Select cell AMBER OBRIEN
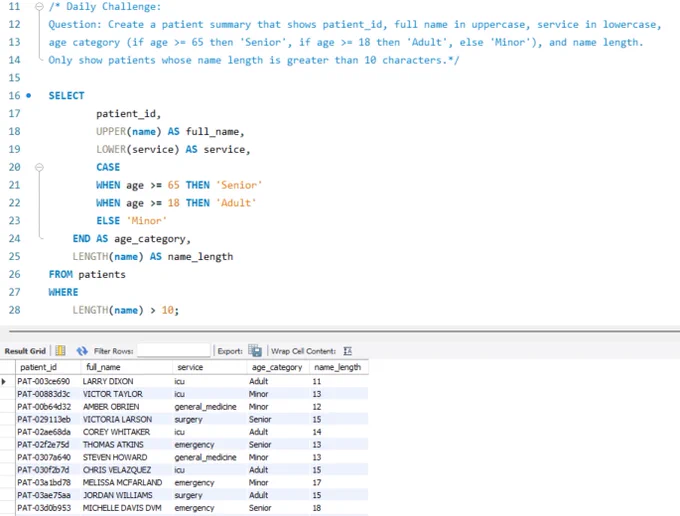Screen dimensions: 680x516 pyautogui.click(x=111, y=407)
